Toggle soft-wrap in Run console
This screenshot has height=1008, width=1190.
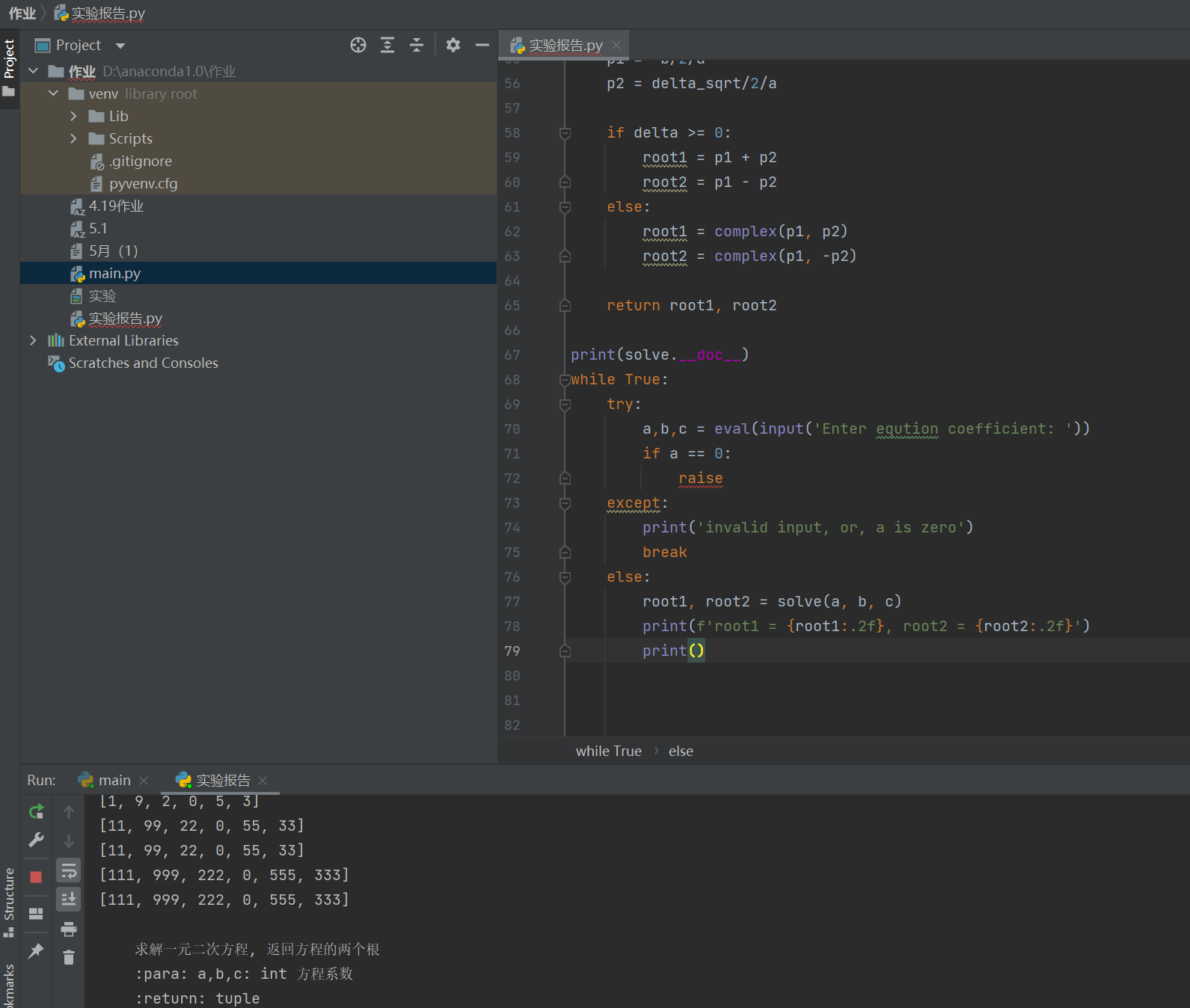(x=69, y=870)
